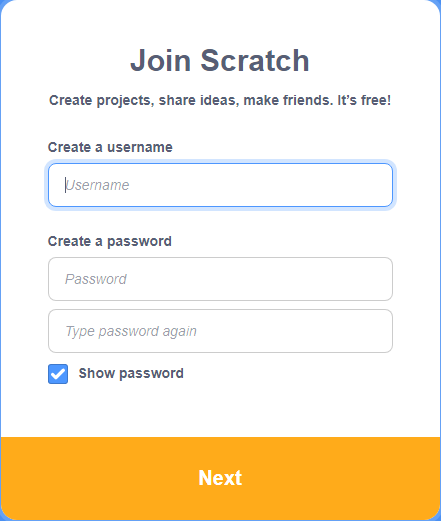Viewport: 441px width, 521px height.
Task: Click the Create a password label
Action: [x=110, y=241]
